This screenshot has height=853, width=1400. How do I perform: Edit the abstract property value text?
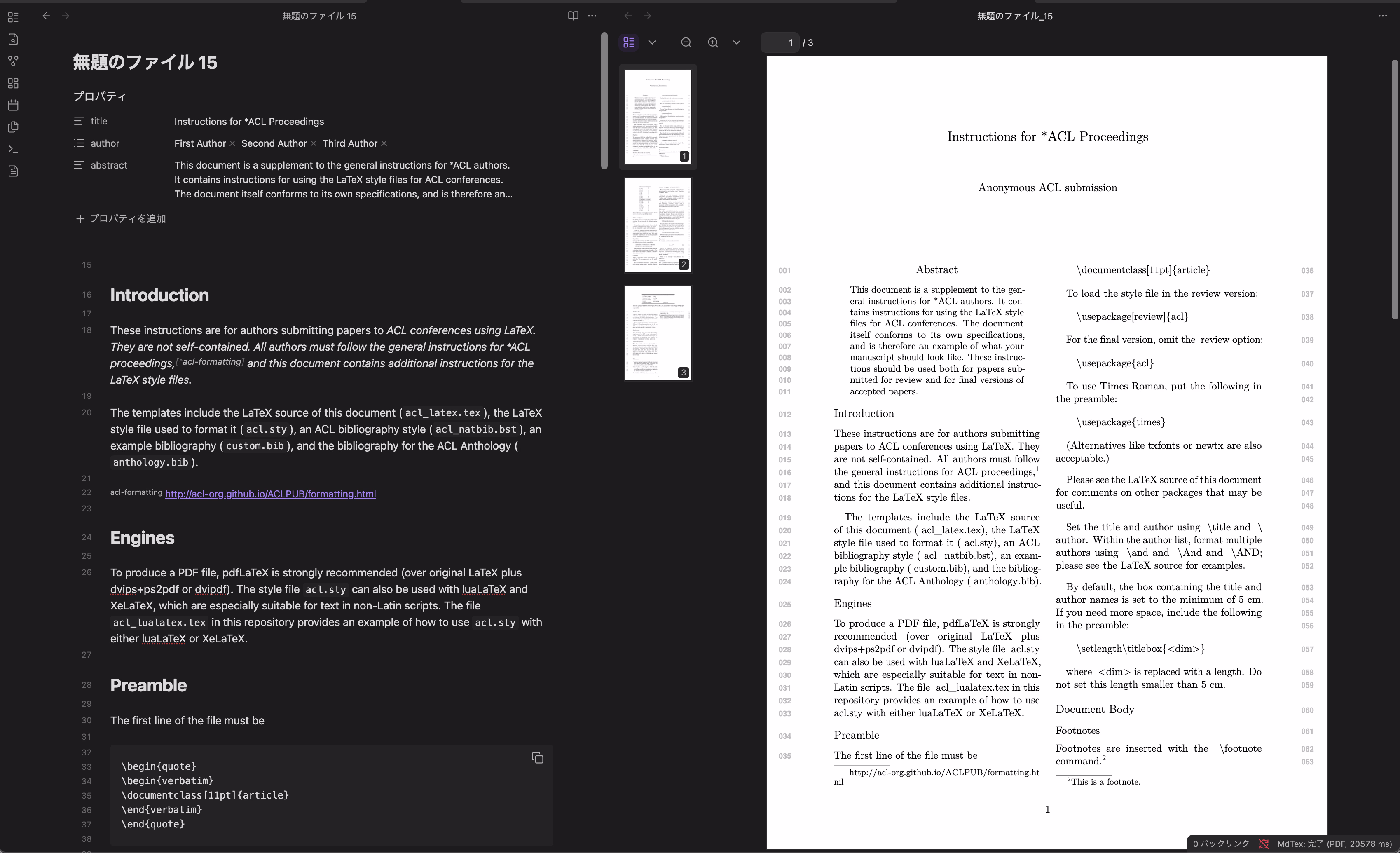[343, 180]
